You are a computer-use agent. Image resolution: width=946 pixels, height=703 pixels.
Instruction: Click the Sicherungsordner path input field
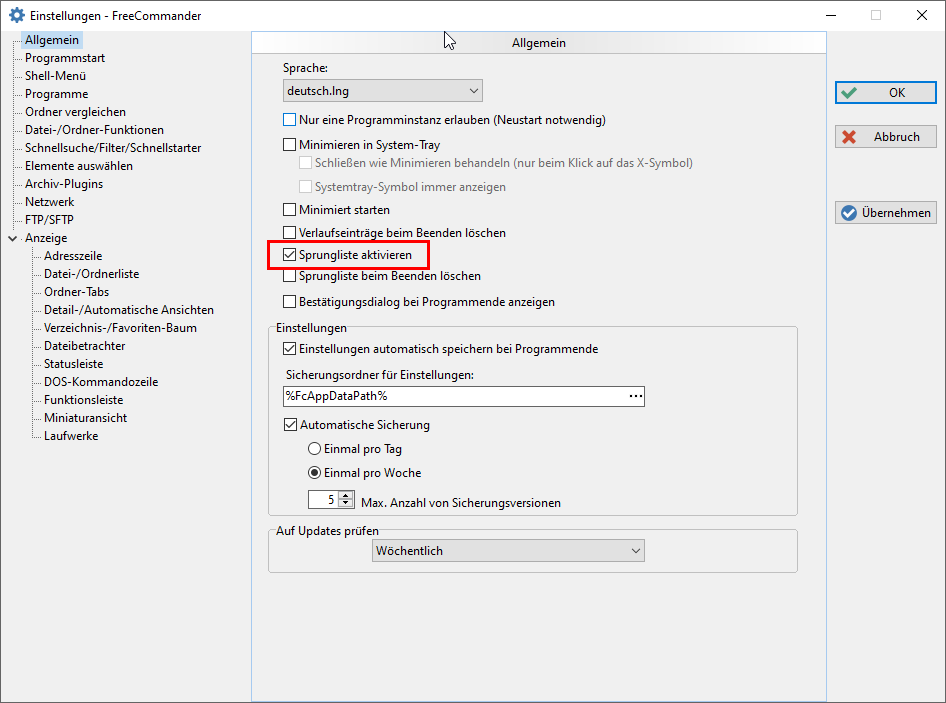(x=455, y=396)
